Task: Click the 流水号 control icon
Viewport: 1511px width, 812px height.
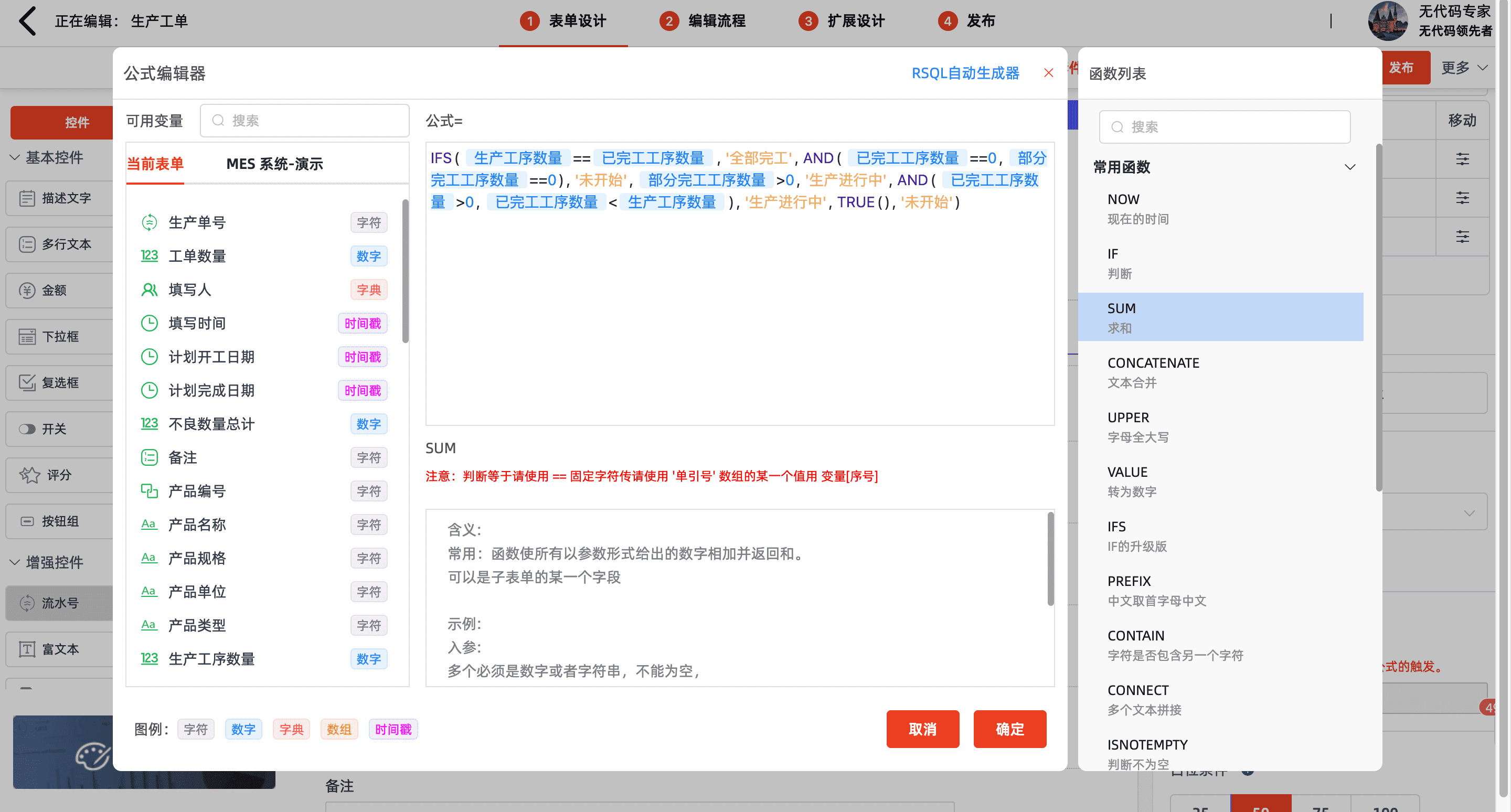Action: 27,603
